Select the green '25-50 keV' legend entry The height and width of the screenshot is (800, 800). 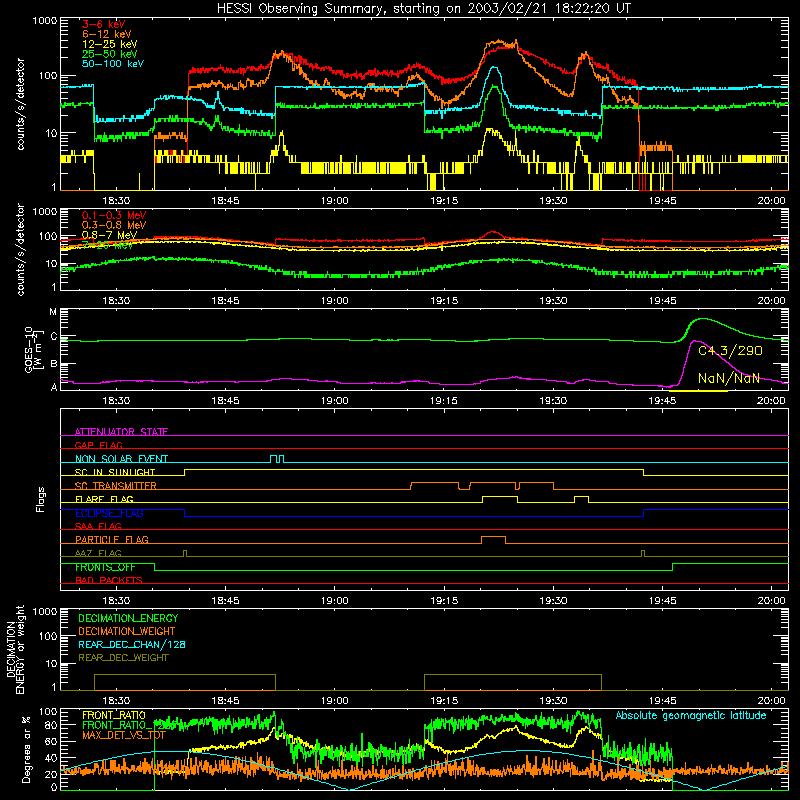[x=110, y=54]
